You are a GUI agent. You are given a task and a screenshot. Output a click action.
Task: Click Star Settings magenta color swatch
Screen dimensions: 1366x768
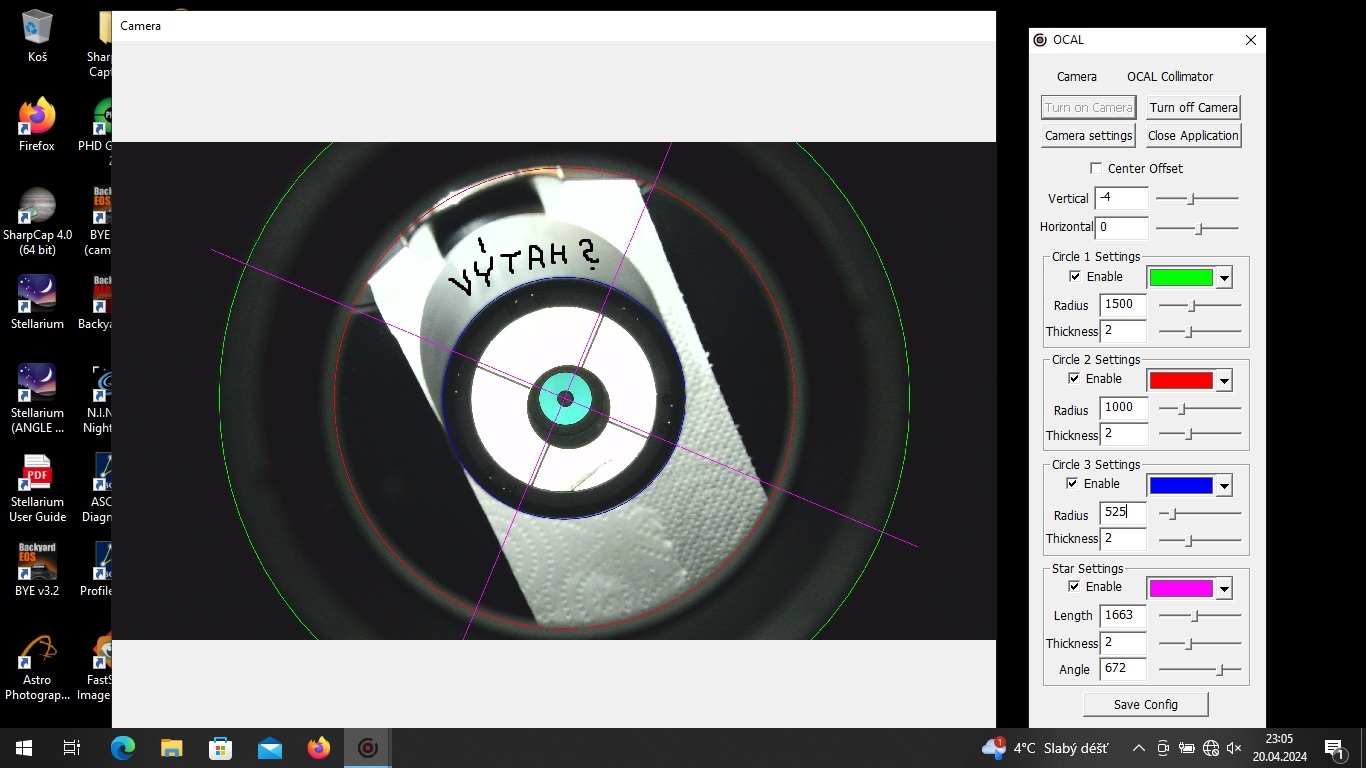click(x=1181, y=589)
